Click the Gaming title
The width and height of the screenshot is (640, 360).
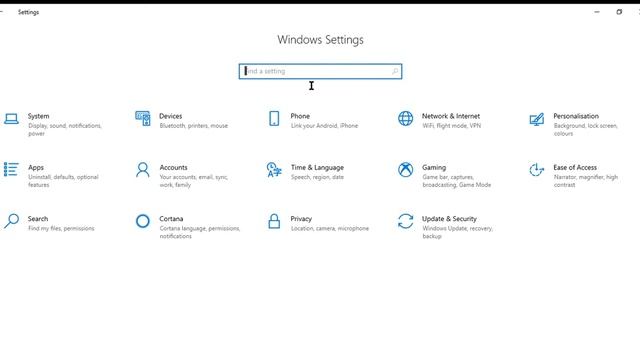(434, 167)
